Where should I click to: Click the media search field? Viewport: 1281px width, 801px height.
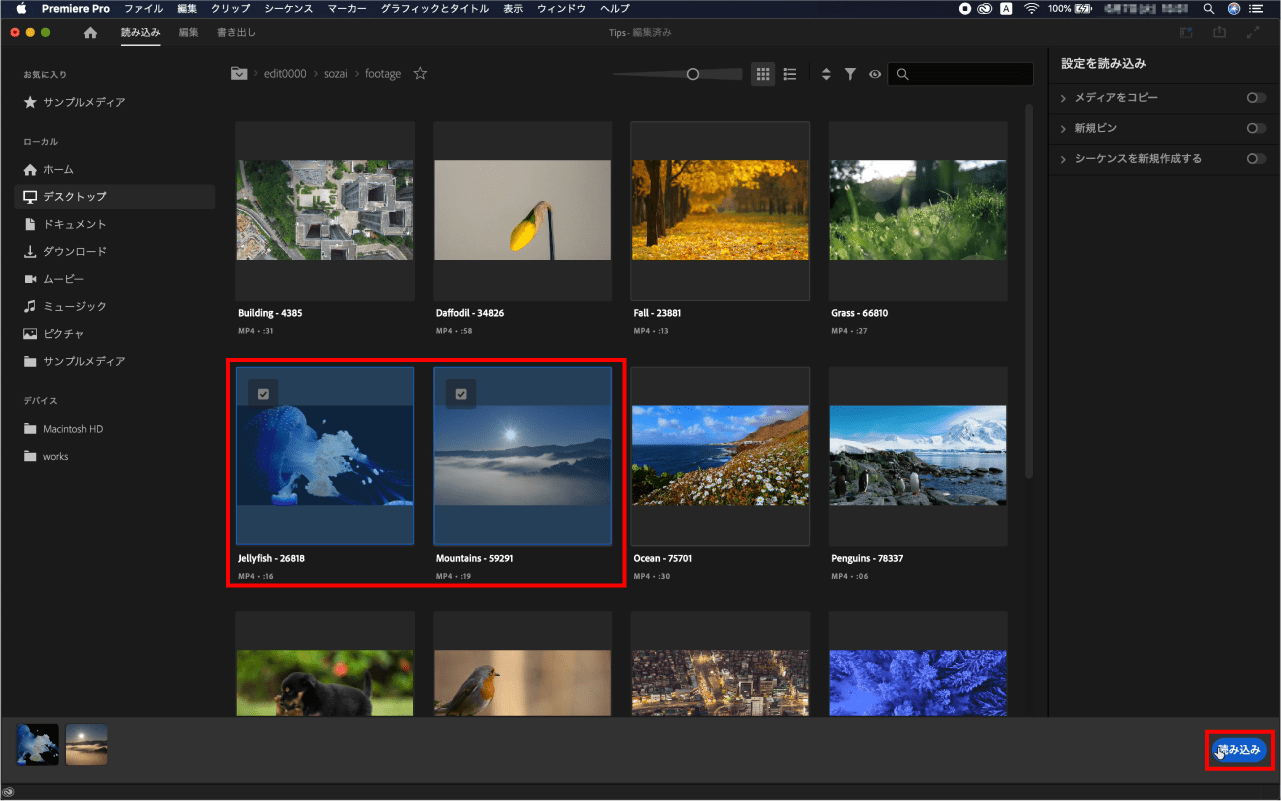[x=961, y=74]
